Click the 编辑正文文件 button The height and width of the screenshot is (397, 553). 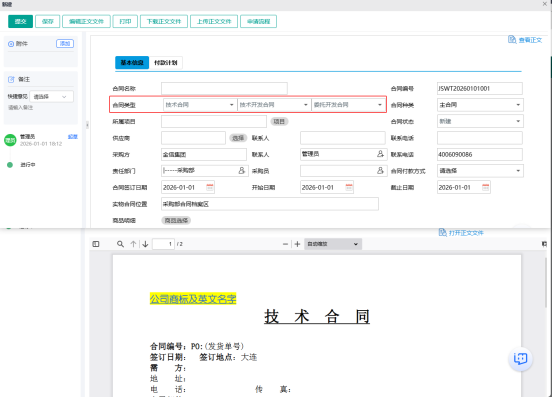(x=86, y=22)
